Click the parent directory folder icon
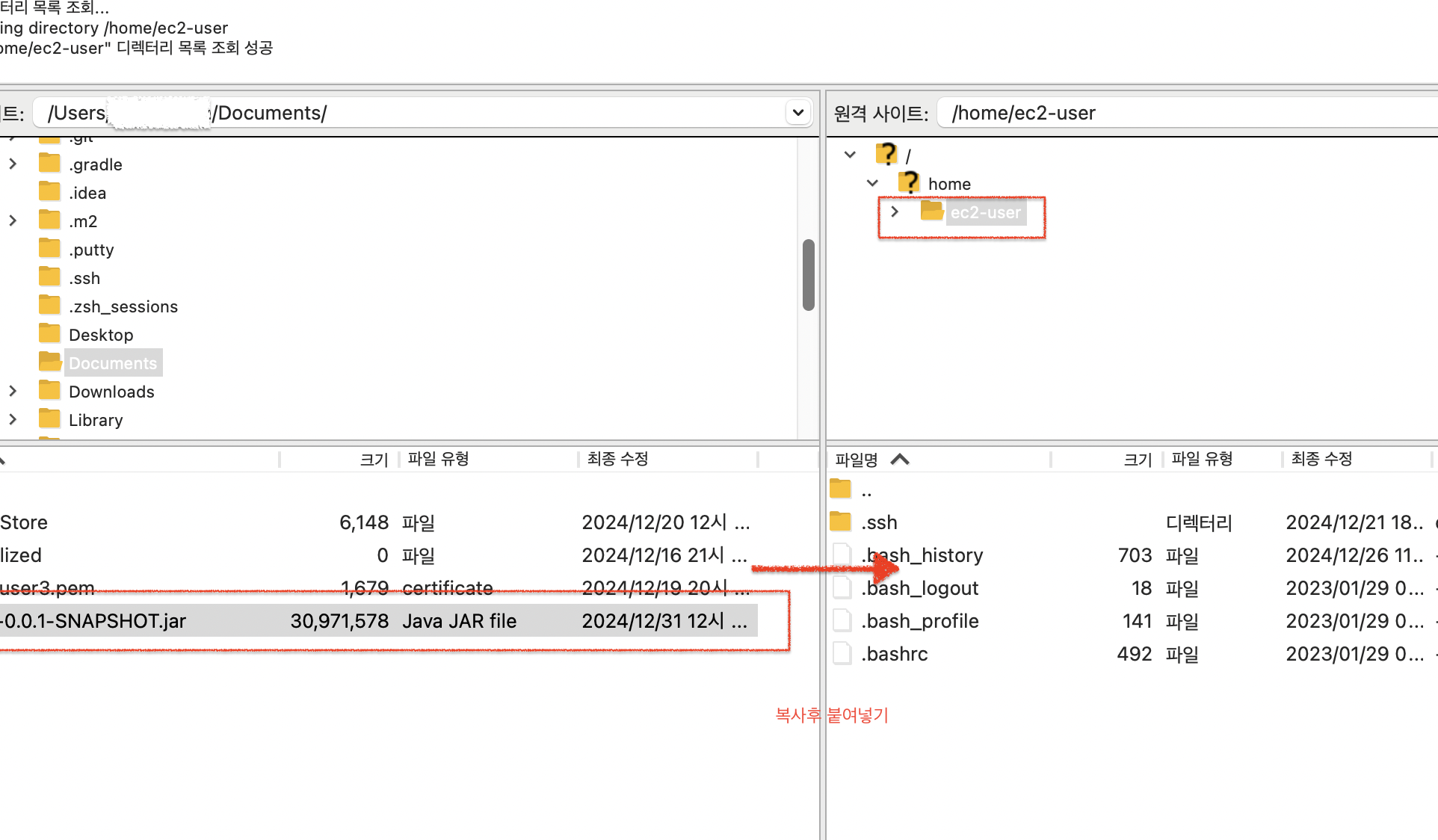 [841, 490]
